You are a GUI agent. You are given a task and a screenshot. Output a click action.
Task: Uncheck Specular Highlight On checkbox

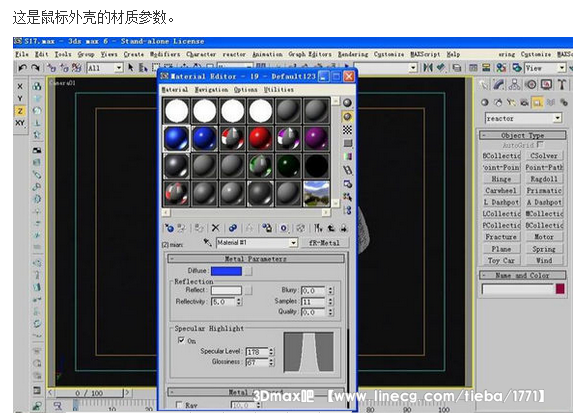pyautogui.click(x=181, y=340)
